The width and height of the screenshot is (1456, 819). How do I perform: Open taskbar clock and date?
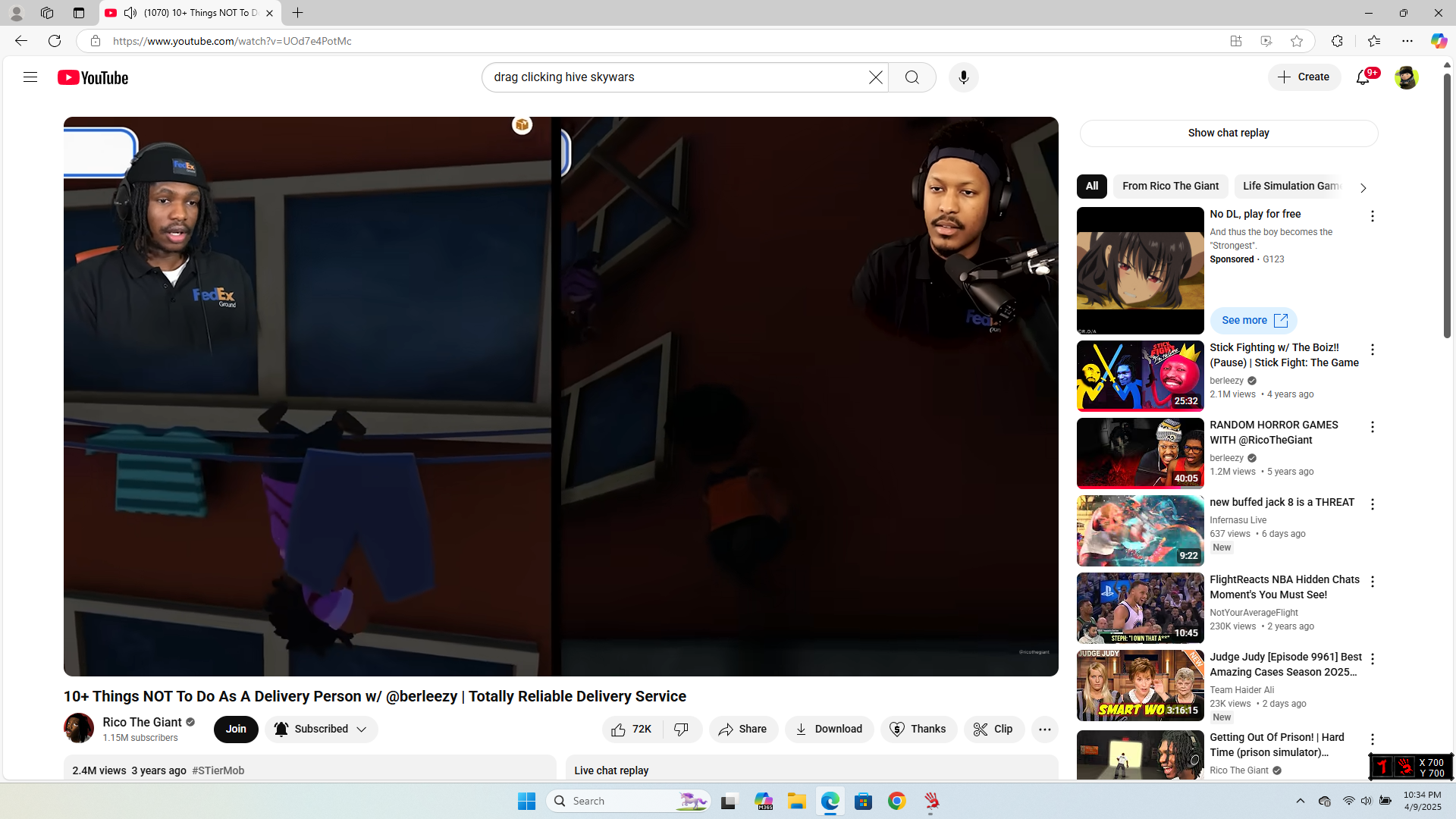(1422, 801)
